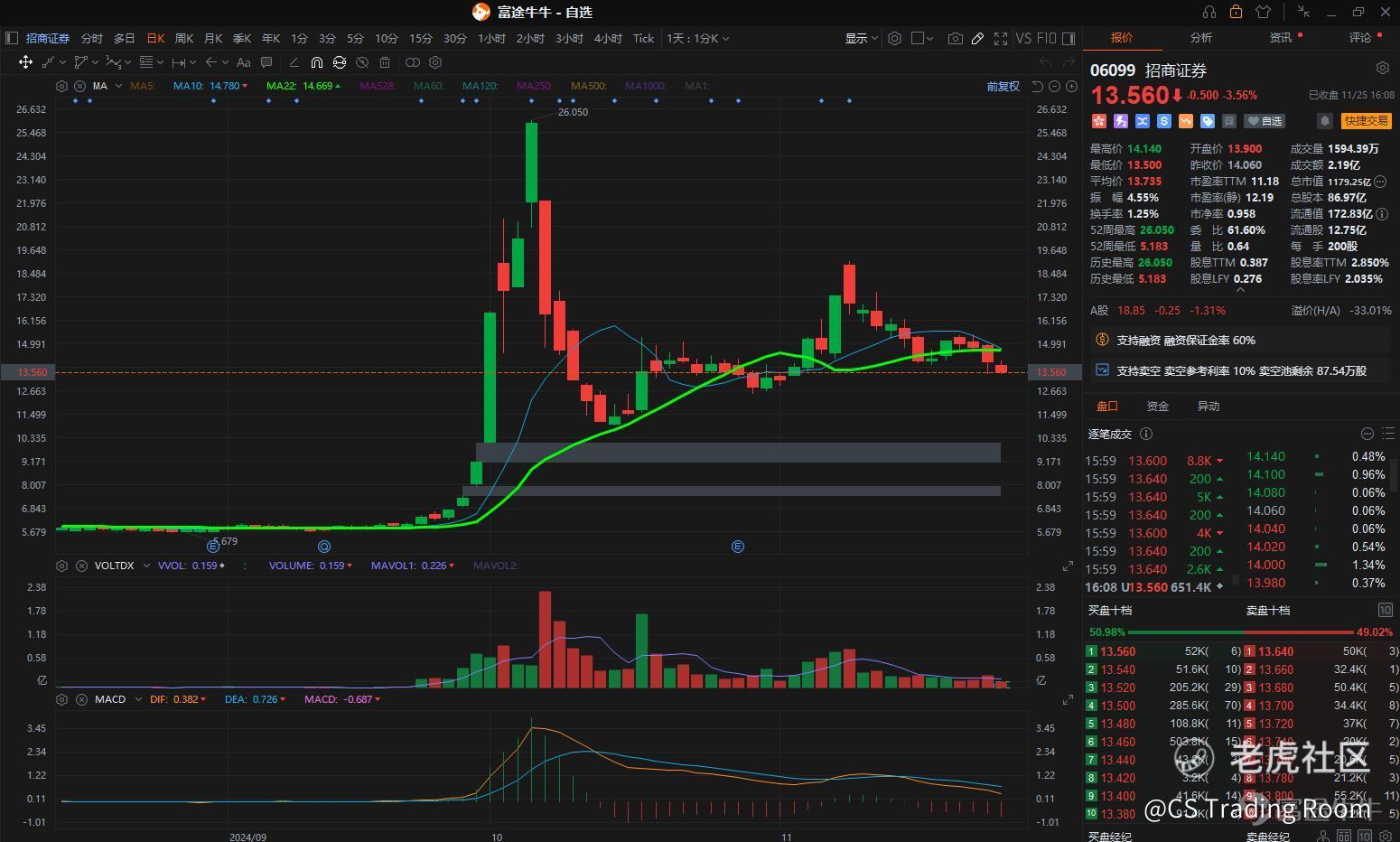Screen dimensions: 1400x842
Task: Take a chart screenshot with camera icon
Action: pos(955,38)
